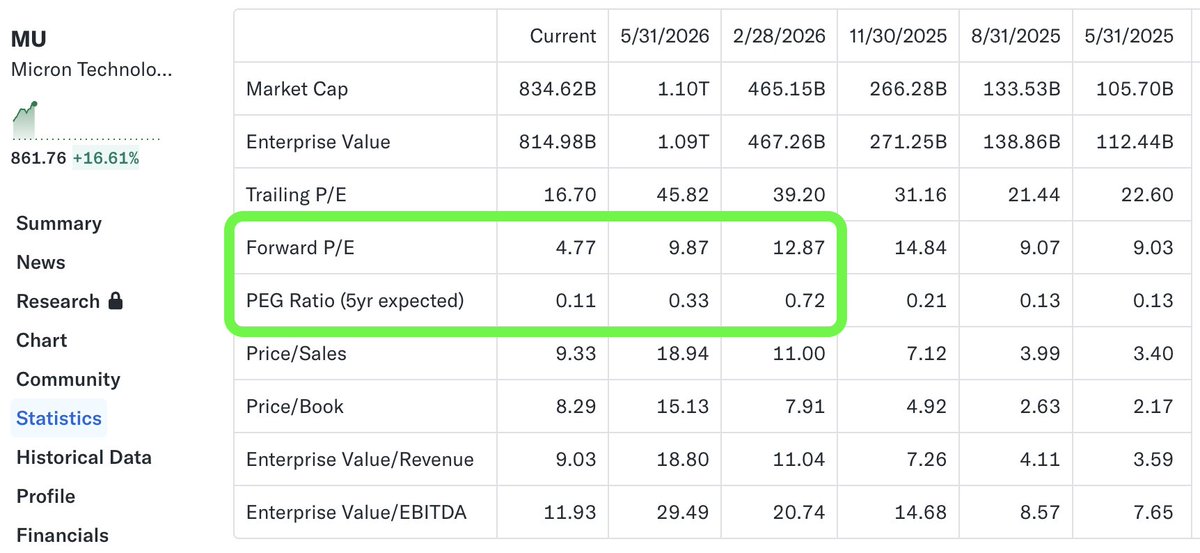Go to the Research section
The height and width of the screenshot is (553, 1200).
click(x=58, y=301)
